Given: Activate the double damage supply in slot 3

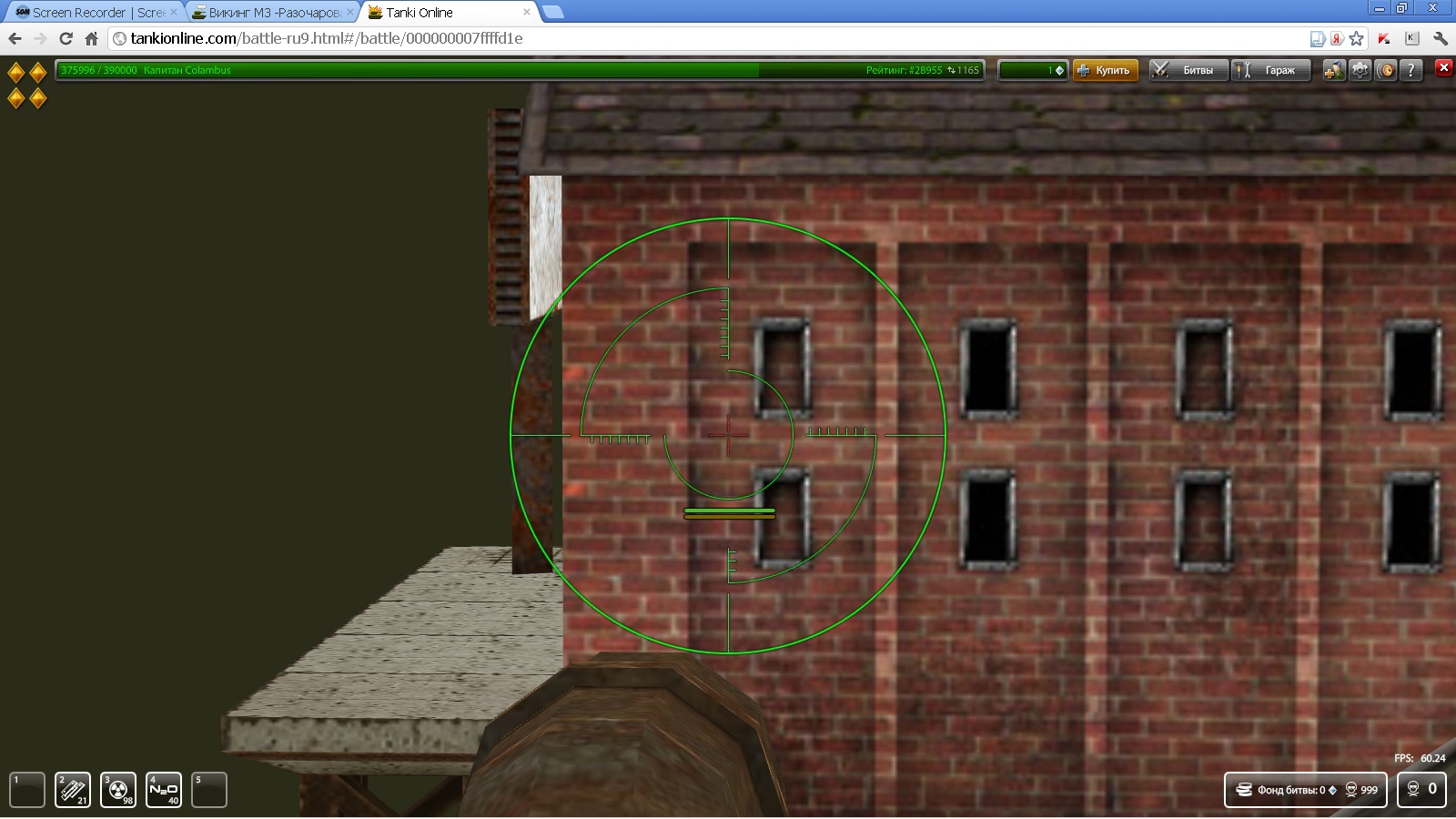Looking at the screenshot, I should pos(118,790).
